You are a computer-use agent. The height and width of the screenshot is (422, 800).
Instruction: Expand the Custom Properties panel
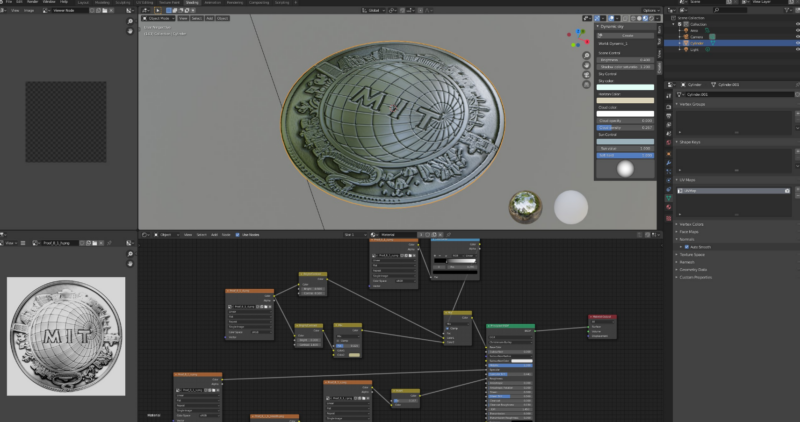(x=677, y=277)
